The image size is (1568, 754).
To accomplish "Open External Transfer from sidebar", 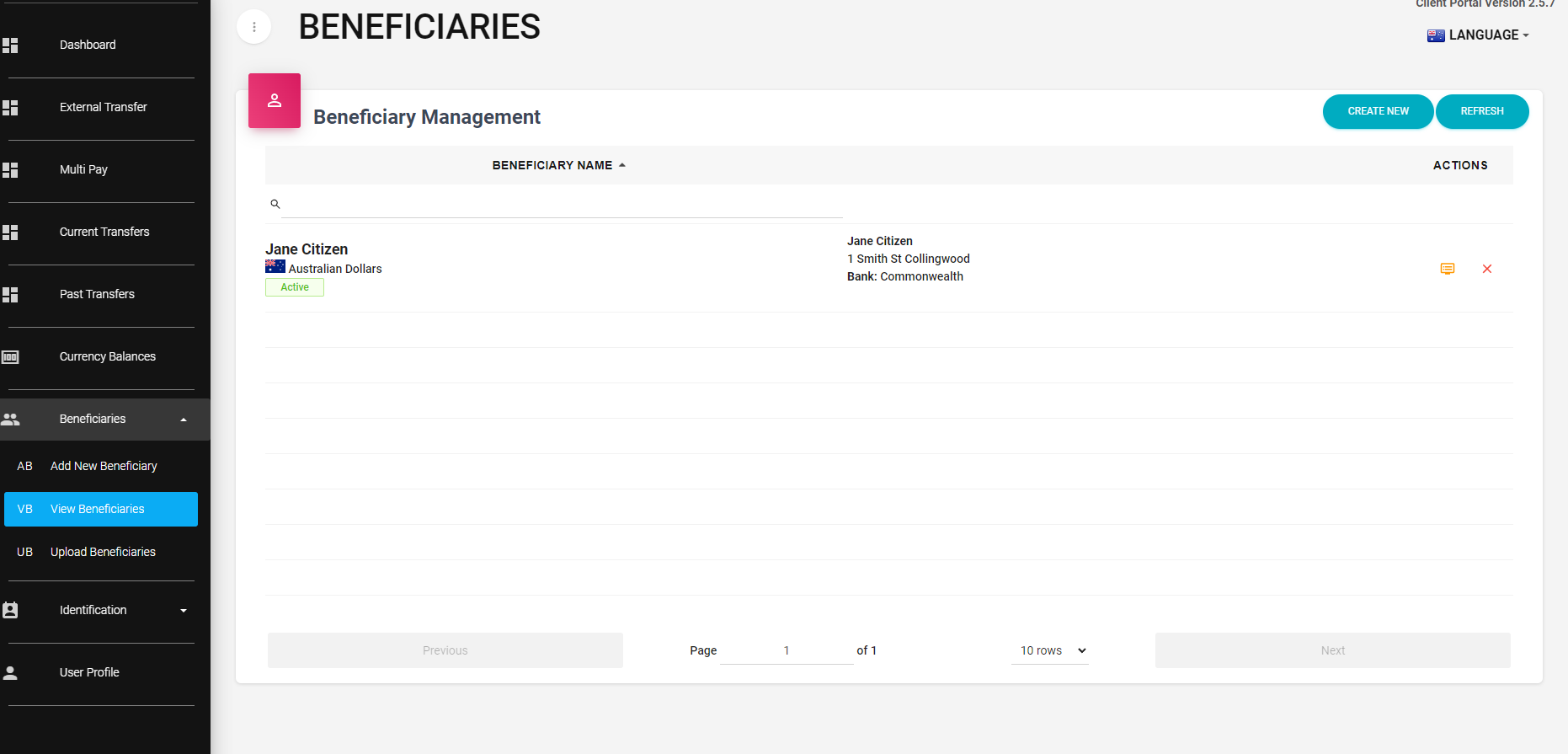I will pos(103,107).
